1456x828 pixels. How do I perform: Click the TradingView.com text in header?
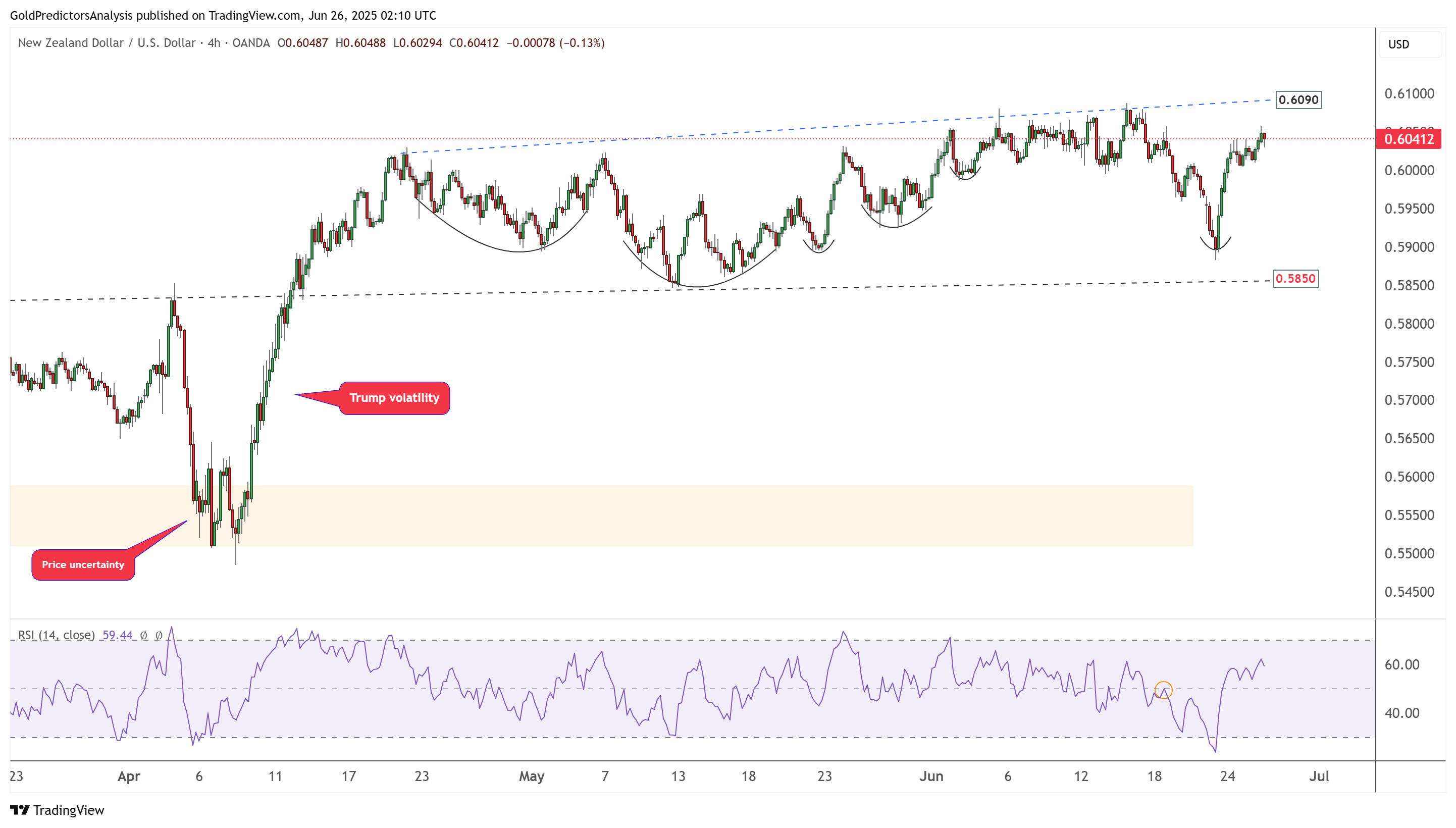click(254, 15)
